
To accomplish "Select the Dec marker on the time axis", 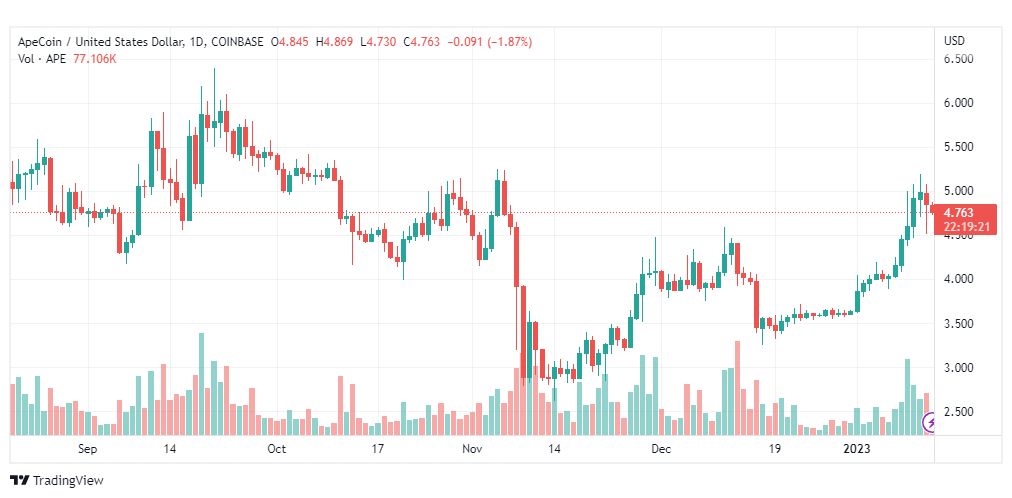I will coord(661,449).
